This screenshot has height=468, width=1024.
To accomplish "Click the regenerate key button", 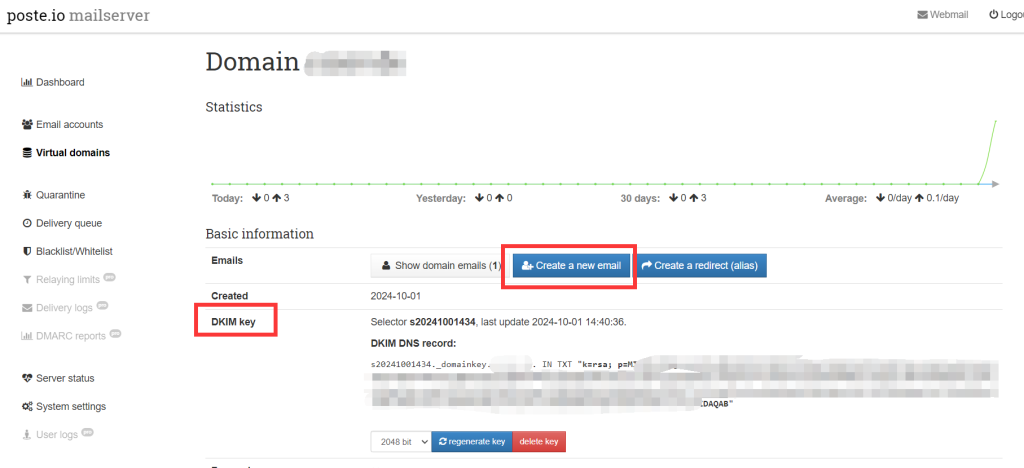I will pyautogui.click(x=472, y=442).
